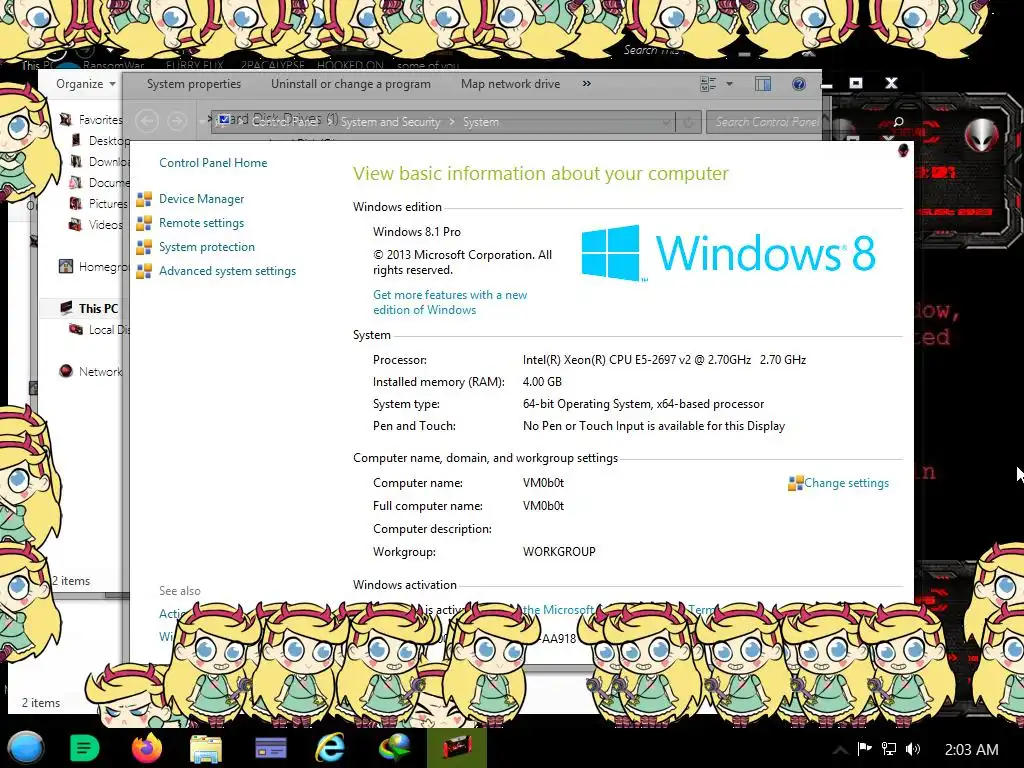1024x768 pixels.
Task: Open the Organize dropdown menu
Action: click(86, 84)
